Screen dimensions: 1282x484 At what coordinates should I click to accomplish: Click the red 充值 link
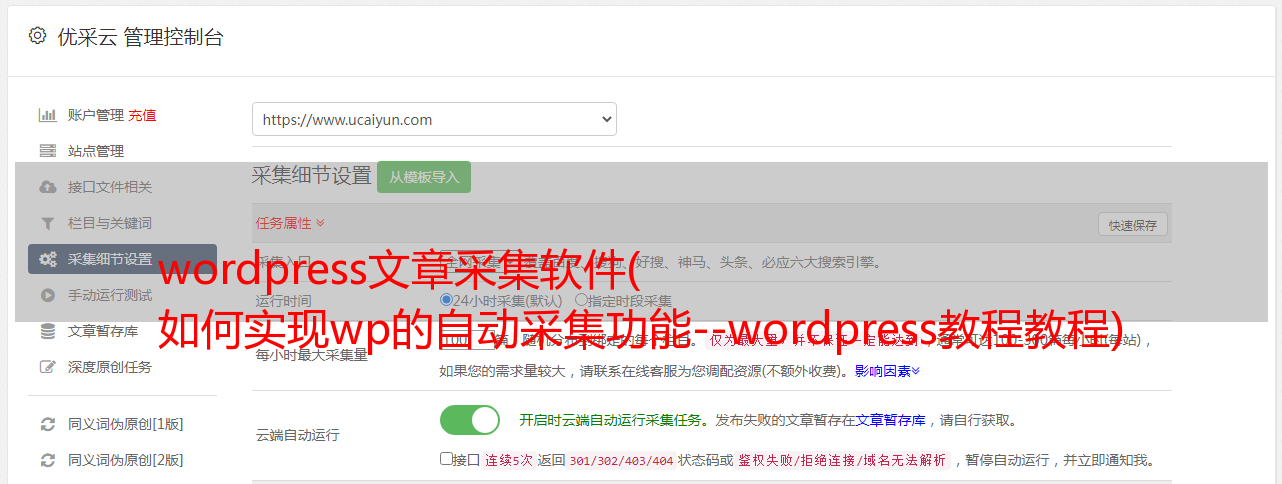142,115
